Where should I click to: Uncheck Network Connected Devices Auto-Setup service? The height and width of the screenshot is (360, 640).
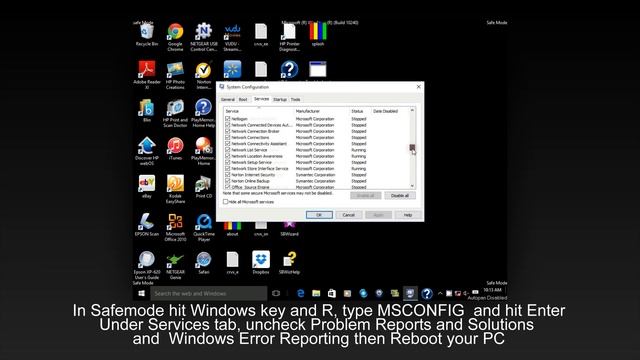click(227, 125)
